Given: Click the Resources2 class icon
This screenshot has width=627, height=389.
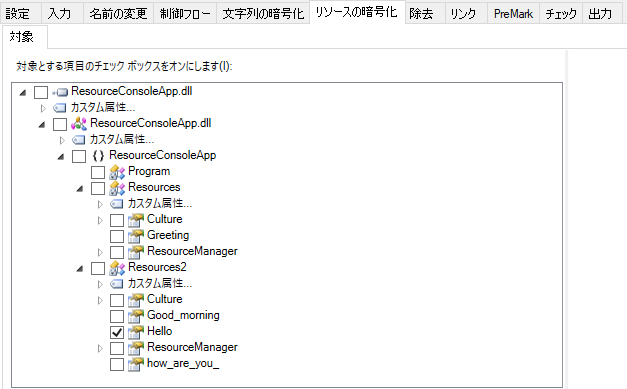Looking at the screenshot, I should point(117,268).
